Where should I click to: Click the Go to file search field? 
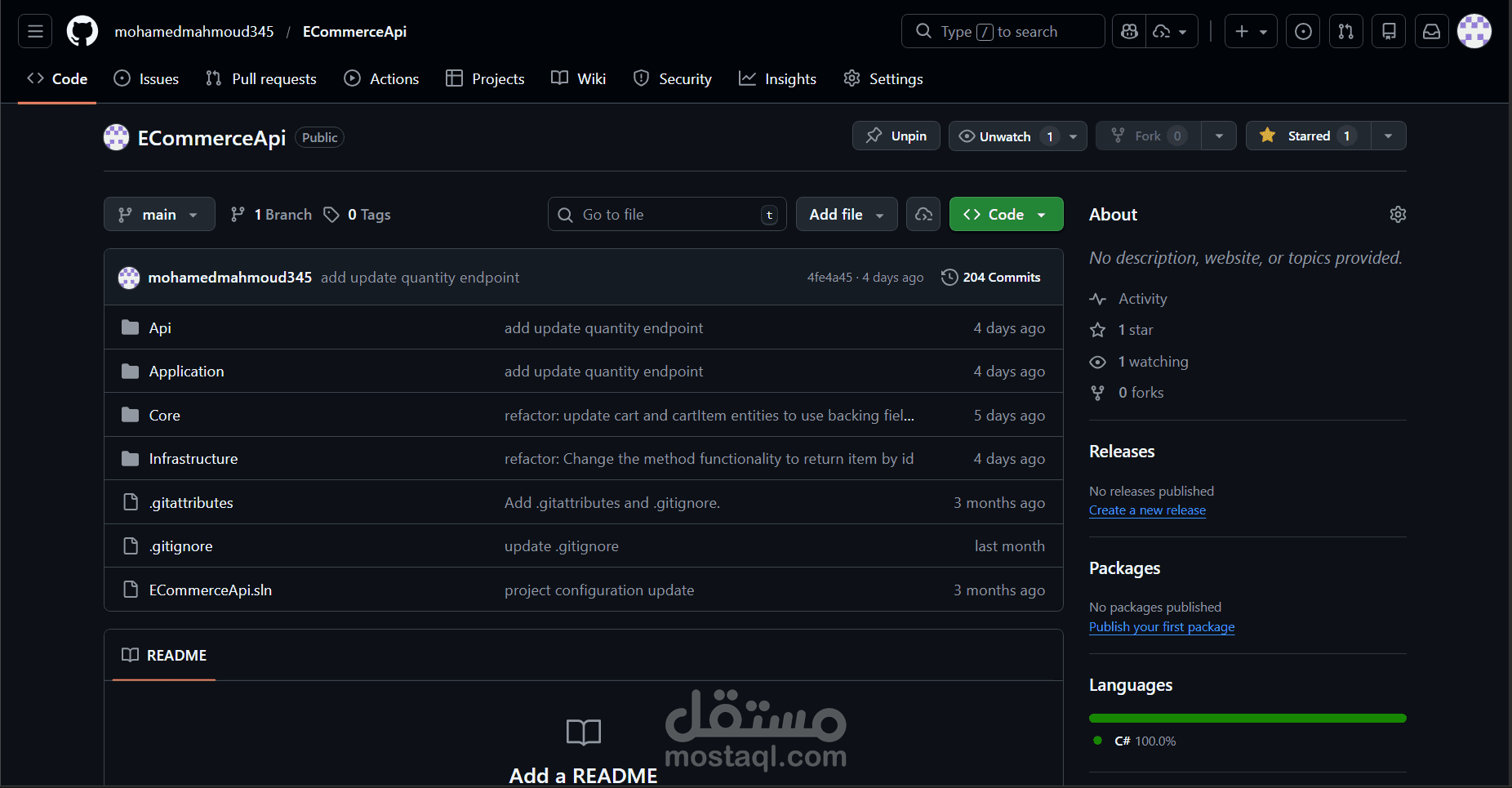[666, 214]
